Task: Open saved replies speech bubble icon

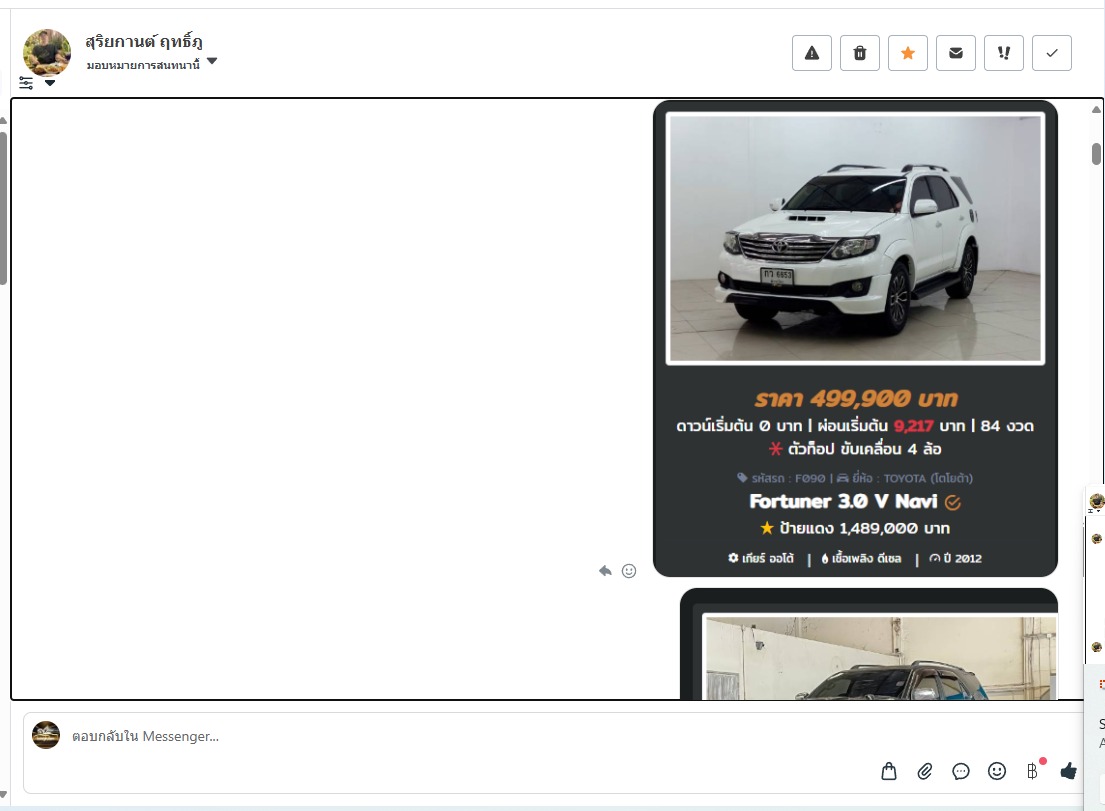Action: pos(961,772)
